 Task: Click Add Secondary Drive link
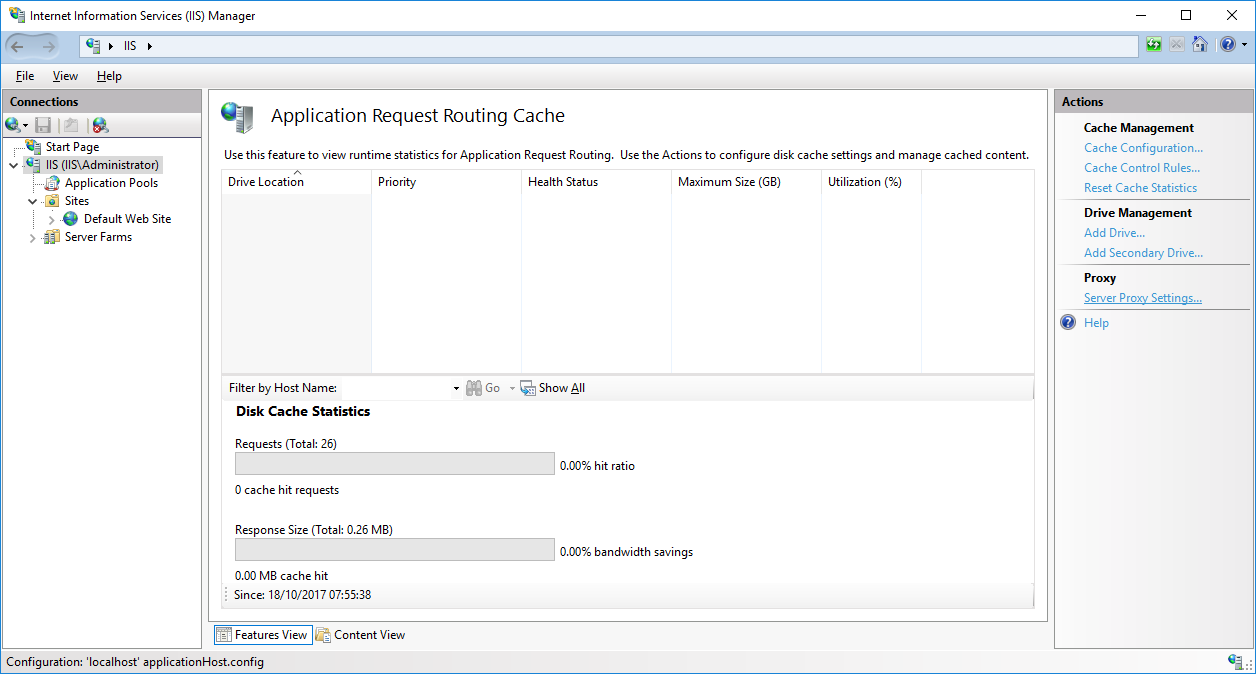coord(1143,253)
